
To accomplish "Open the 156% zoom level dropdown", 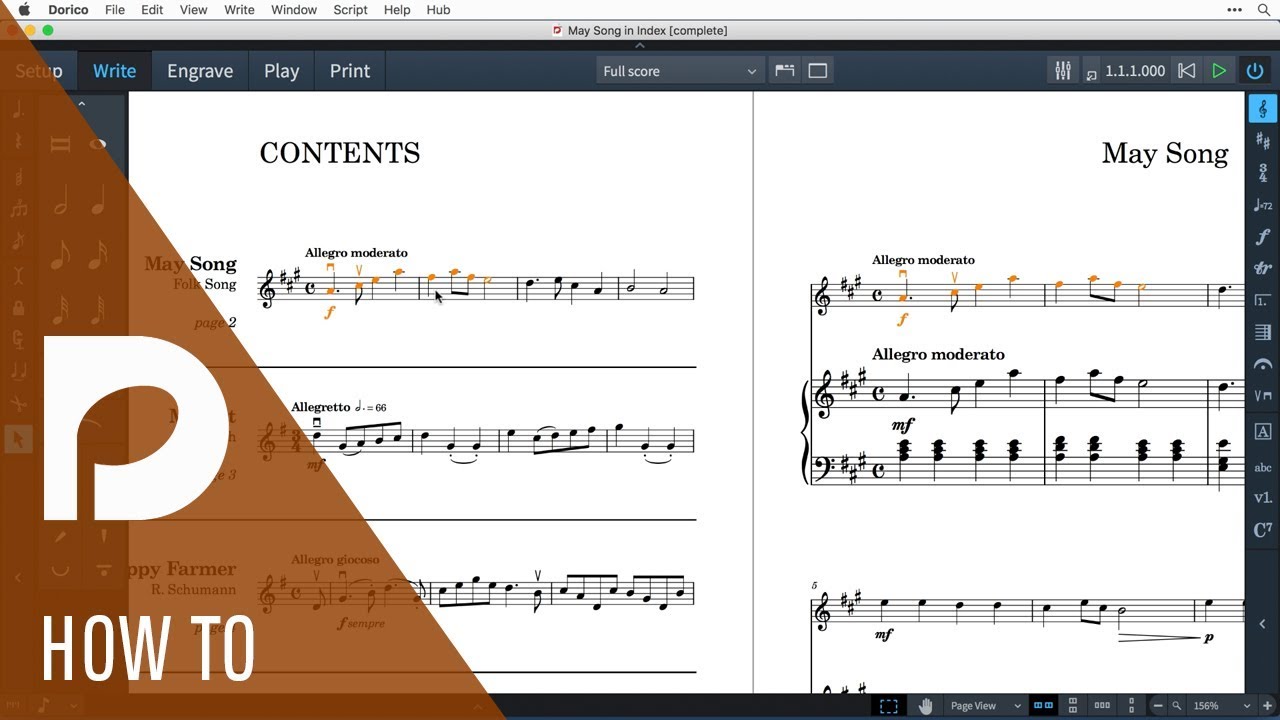I will (x=1222, y=706).
